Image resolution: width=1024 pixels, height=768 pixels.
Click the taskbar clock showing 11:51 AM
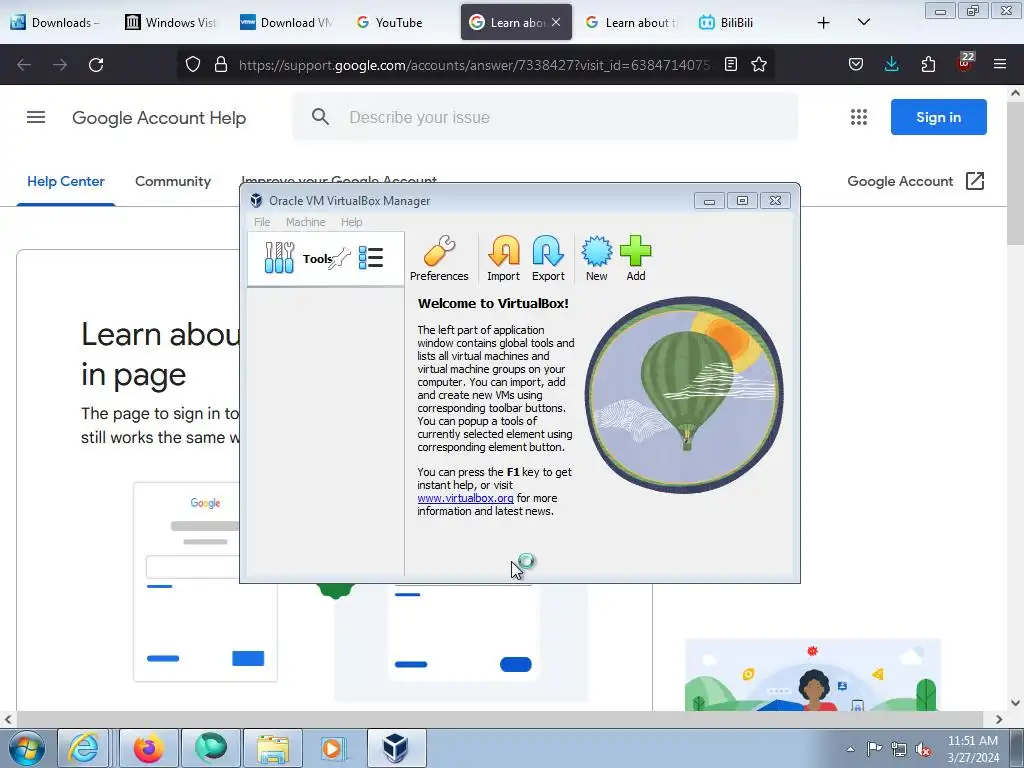click(x=972, y=748)
